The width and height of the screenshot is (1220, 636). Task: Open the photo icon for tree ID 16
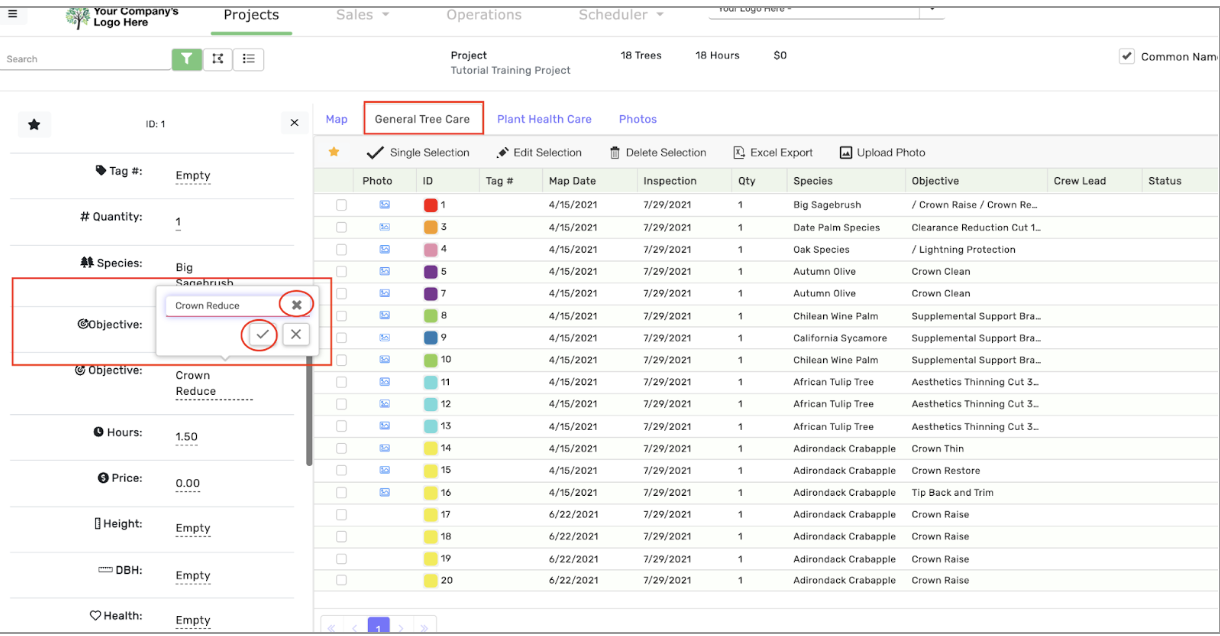pos(385,492)
